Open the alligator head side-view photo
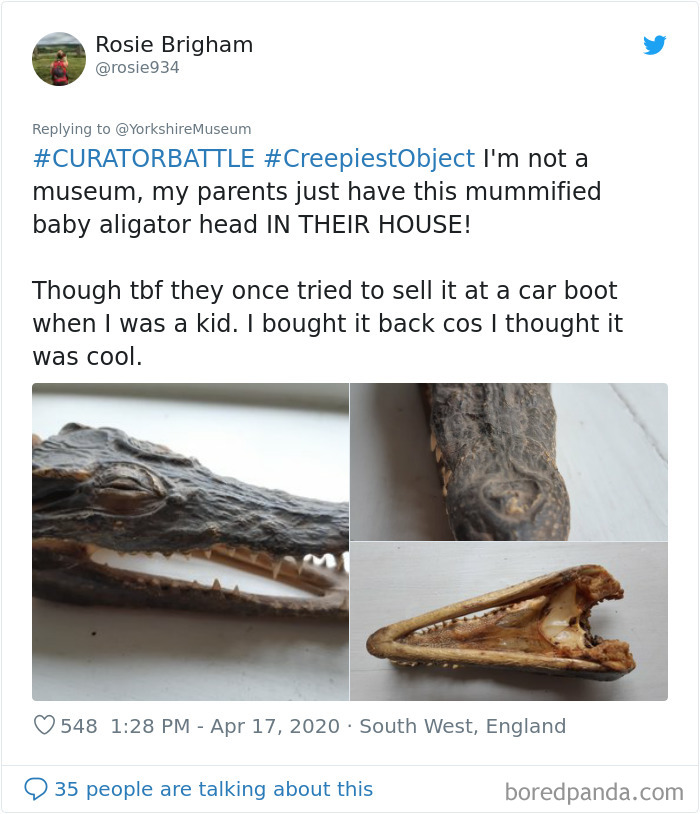This screenshot has width=700, height=814. click(x=188, y=540)
